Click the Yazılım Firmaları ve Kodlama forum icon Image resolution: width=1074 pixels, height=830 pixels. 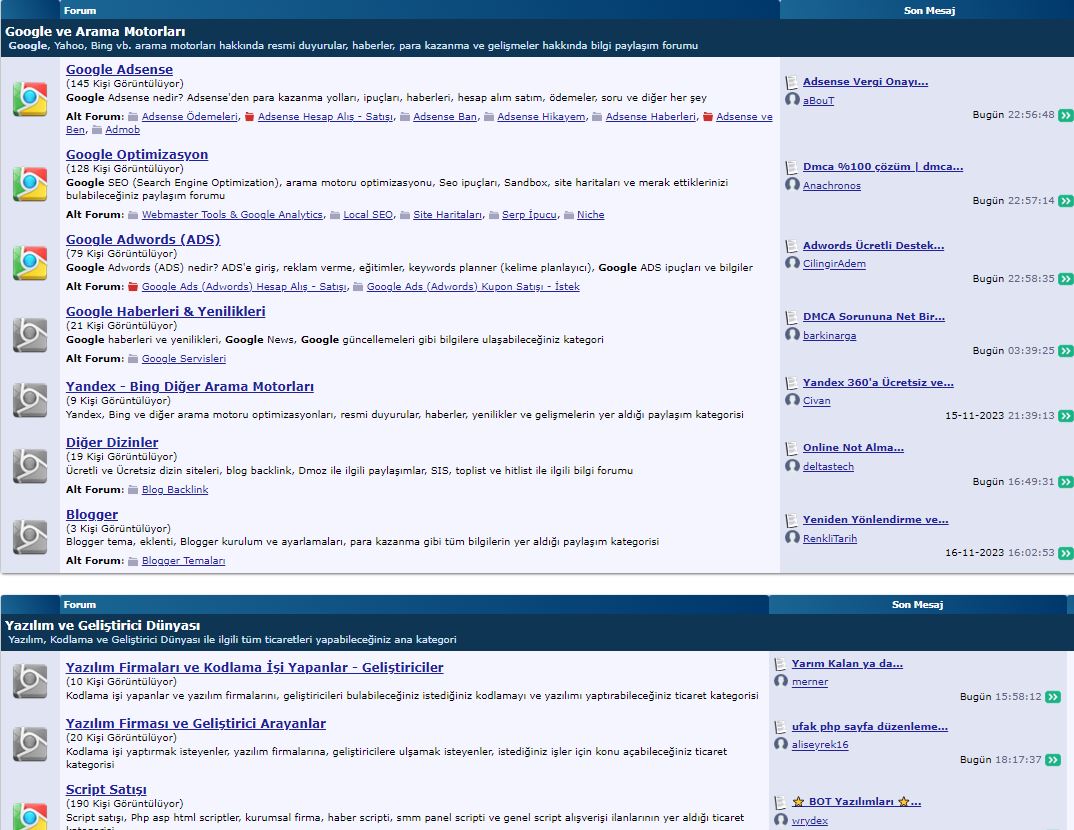coord(30,681)
